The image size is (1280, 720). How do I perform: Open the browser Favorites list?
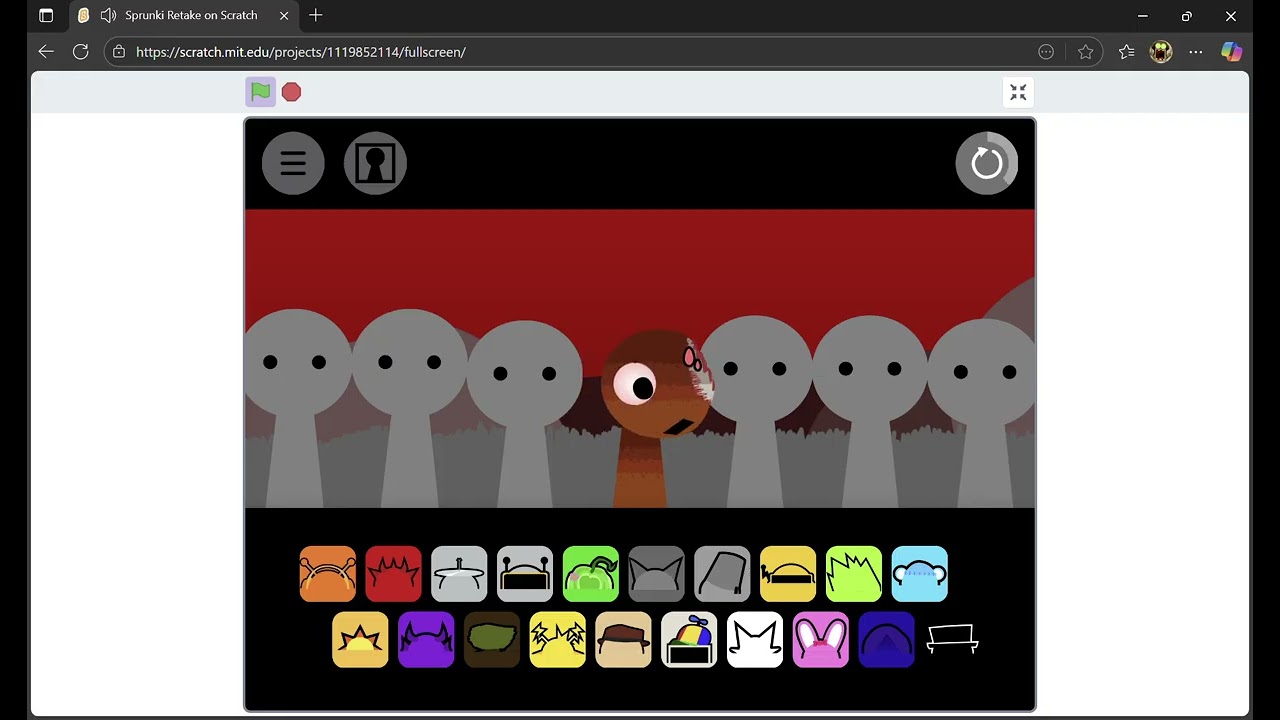1126,52
